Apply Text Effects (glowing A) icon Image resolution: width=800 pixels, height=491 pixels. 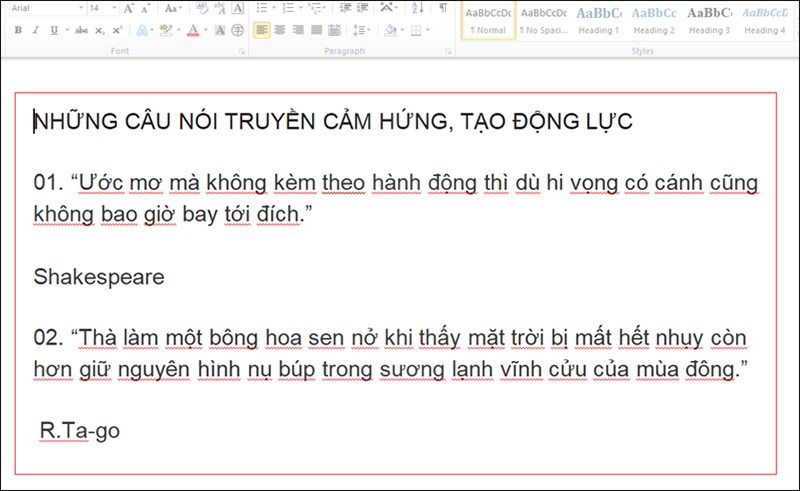pos(142,30)
